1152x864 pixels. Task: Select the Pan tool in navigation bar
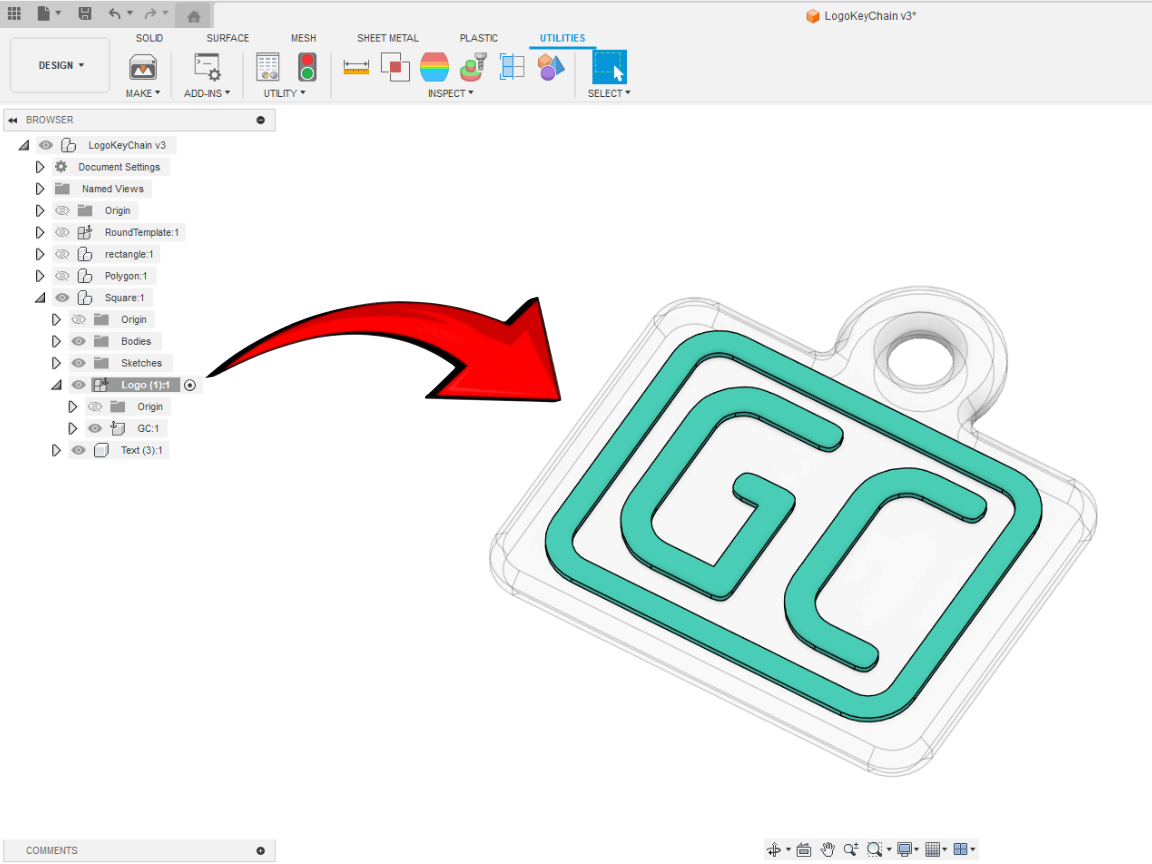[x=828, y=850]
